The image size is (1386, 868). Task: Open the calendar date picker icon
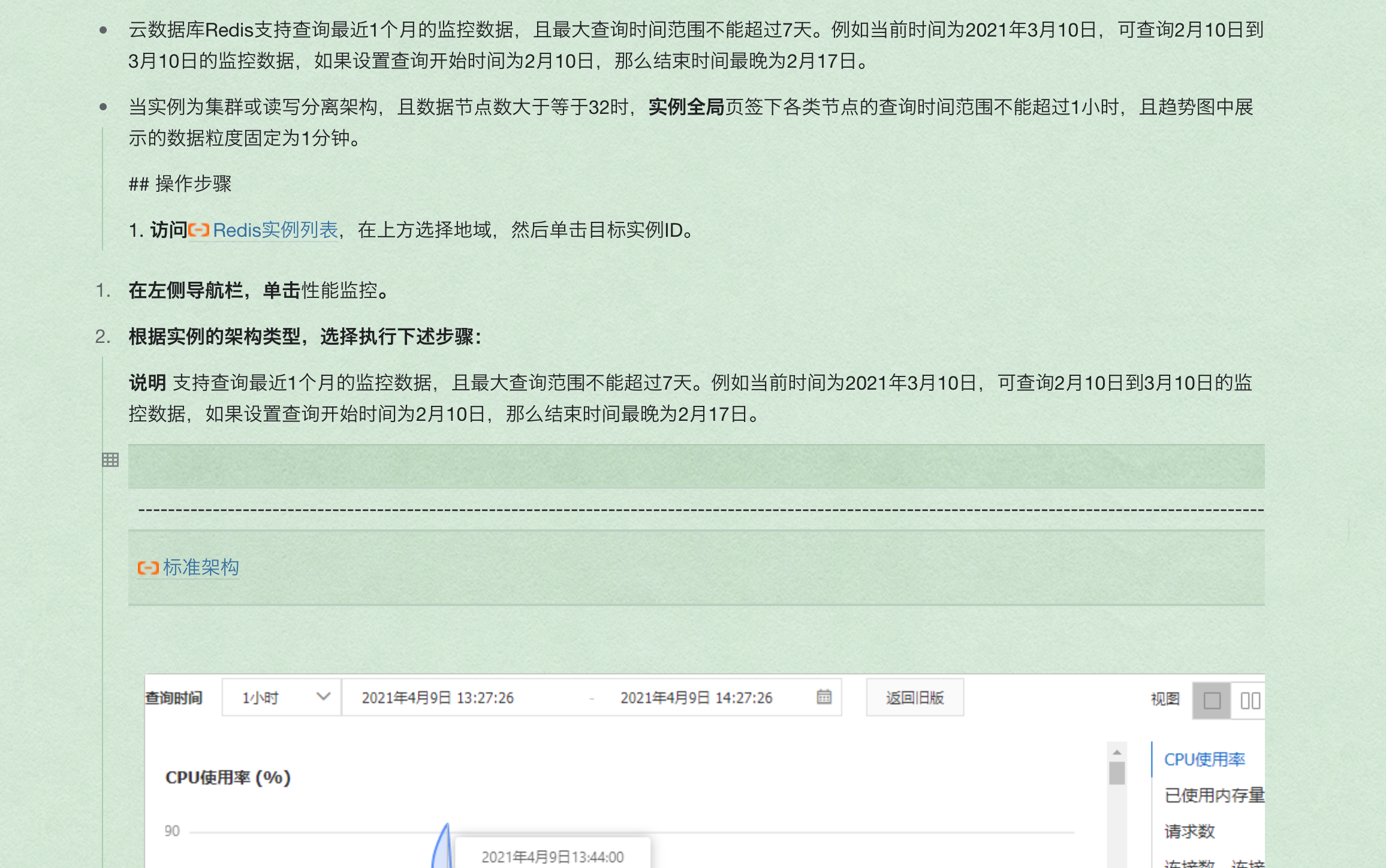coord(824,697)
